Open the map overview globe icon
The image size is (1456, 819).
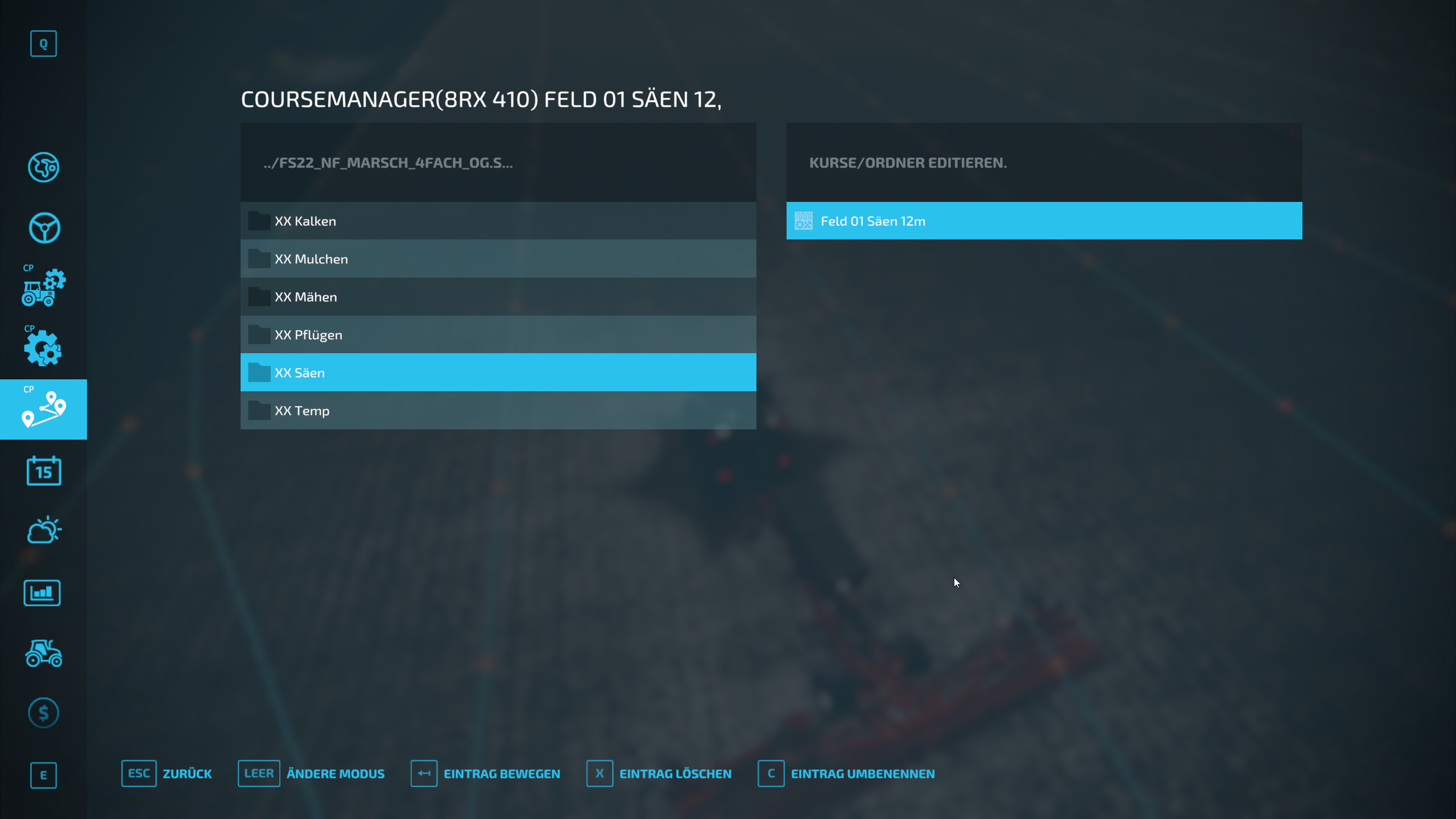pos(43,167)
